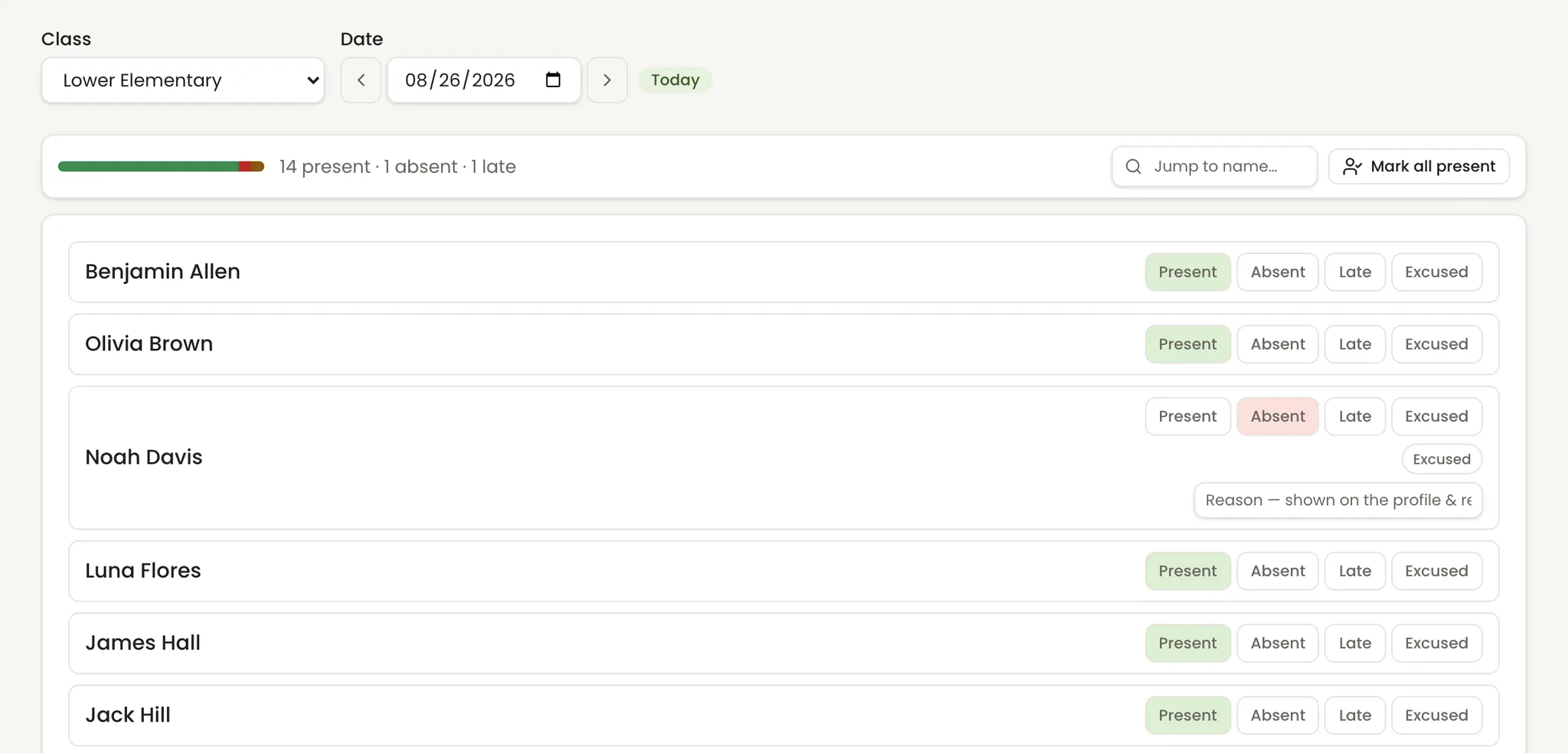Image resolution: width=1568 pixels, height=753 pixels.
Task: Click the search magnifier icon
Action: pos(1134,167)
